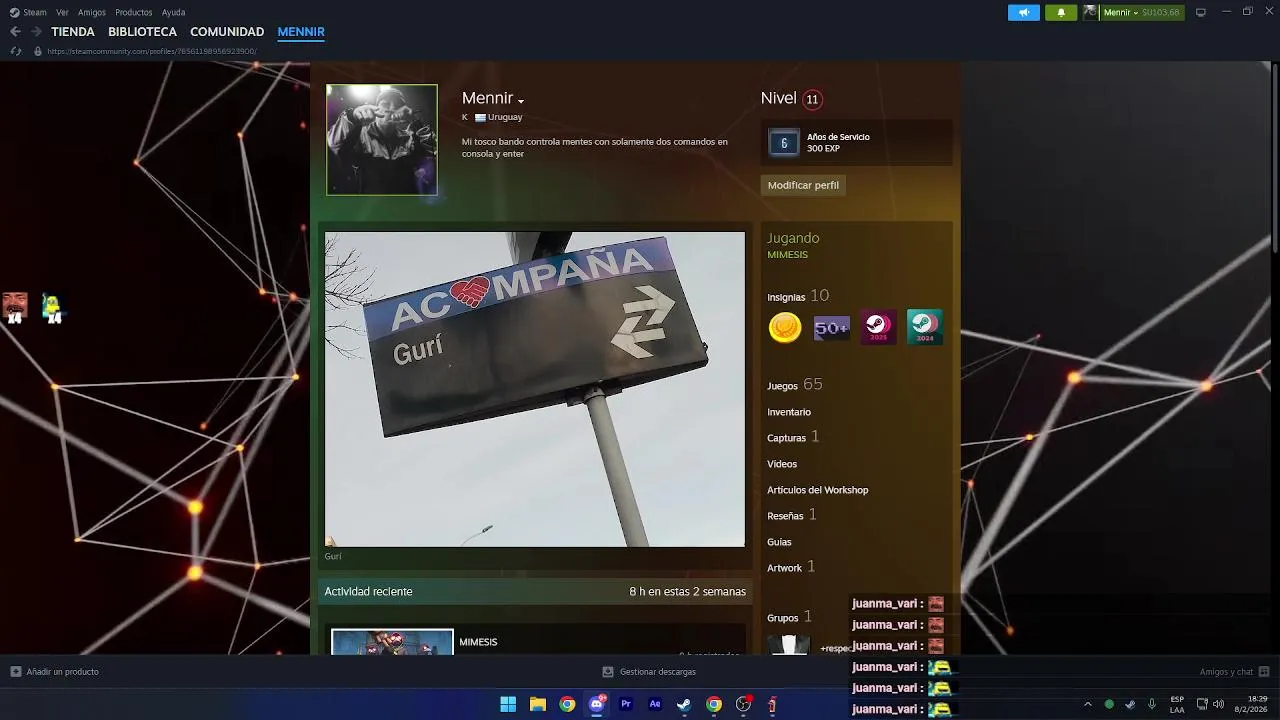Open the Windows Start menu
The width and height of the screenshot is (1280, 720).
(508, 704)
